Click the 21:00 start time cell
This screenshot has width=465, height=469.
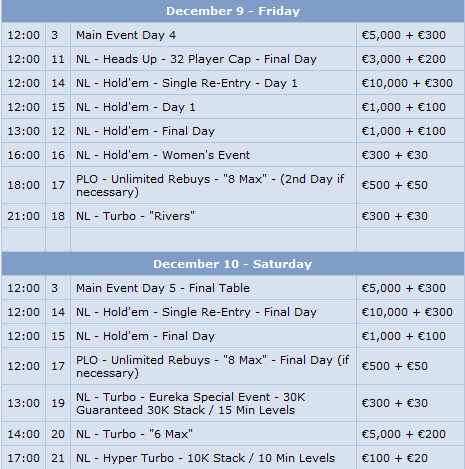pyautogui.click(x=23, y=216)
